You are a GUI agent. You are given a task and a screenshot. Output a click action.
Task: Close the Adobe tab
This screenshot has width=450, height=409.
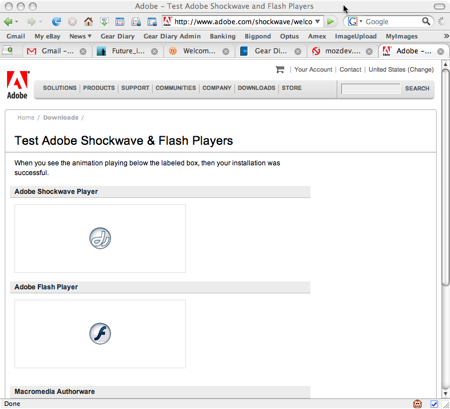tap(440, 51)
